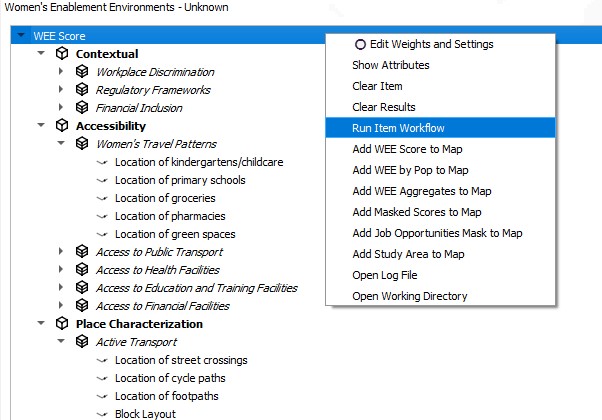Screen dimensions: 602x420
Task: Collapse the Contextual dimension
Action: tap(41, 53)
